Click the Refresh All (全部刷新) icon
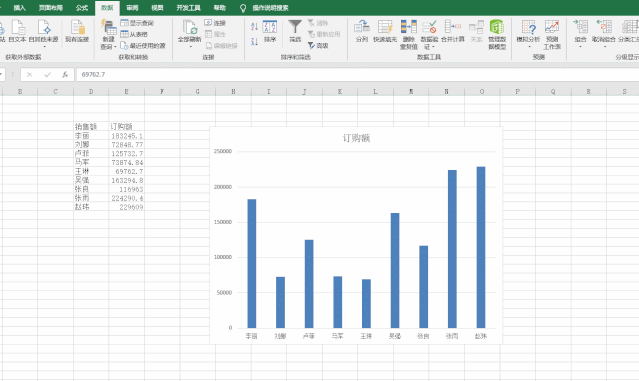 coord(189,27)
